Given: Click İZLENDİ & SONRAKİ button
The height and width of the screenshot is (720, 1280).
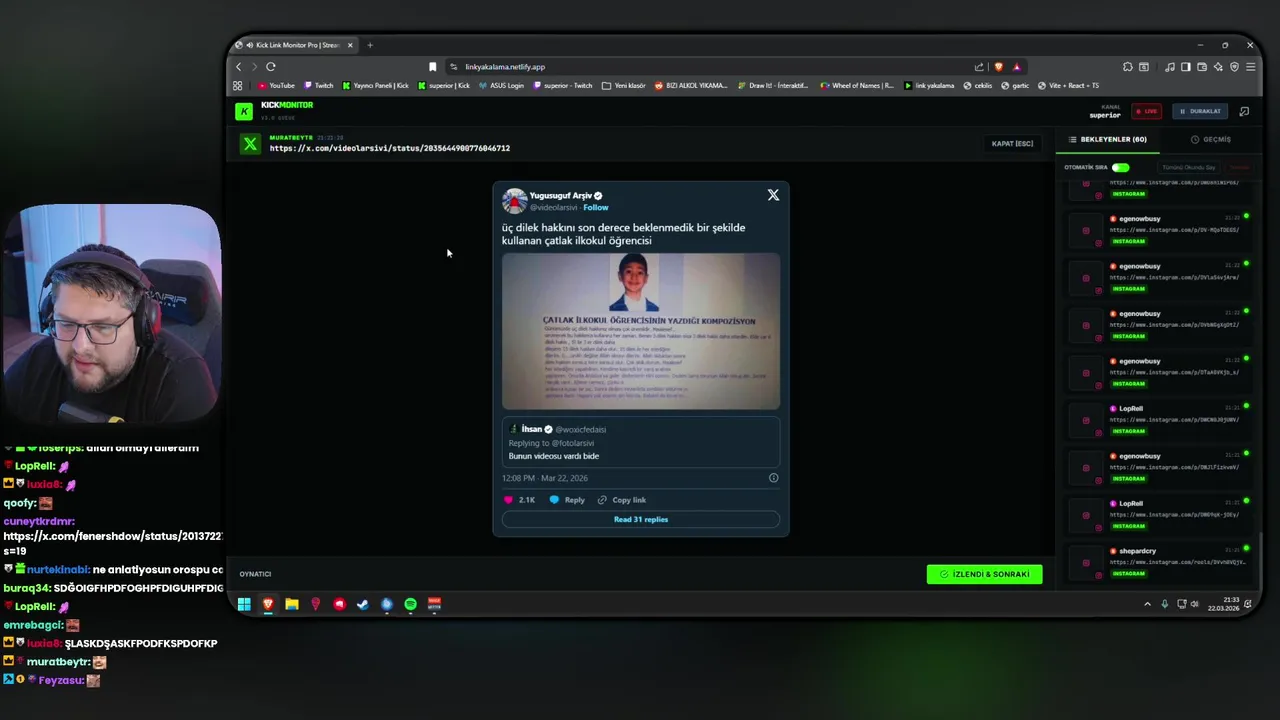Looking at the screenshot, I should point(984,574).
